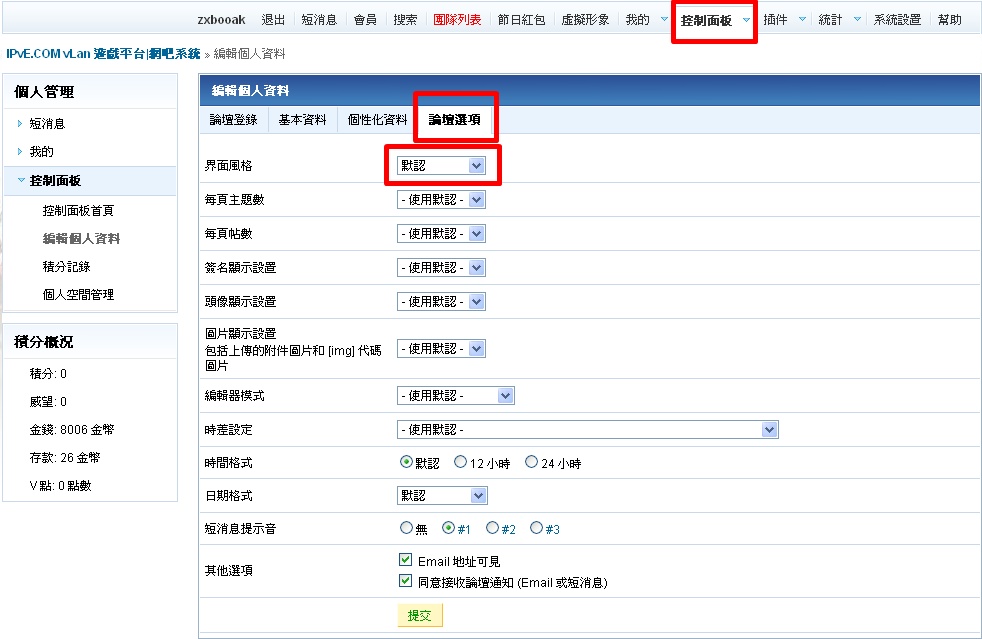This screenshot has height=639, width=982.
Task: Switch to the 個性化資料 tab
Action: tap(377, 120)
